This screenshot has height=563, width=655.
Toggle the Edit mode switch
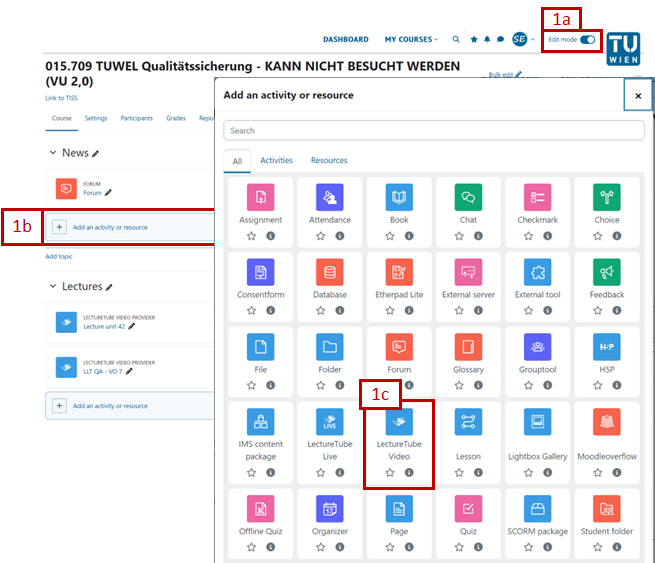pyautogui.click(x=587, y=40)
